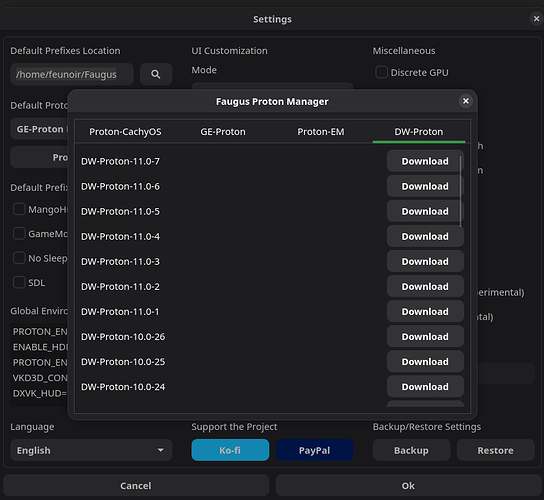Click the DW-Proton-11.0-4 entry text
This screenshot has height=500, width=544.
[120, 236]
